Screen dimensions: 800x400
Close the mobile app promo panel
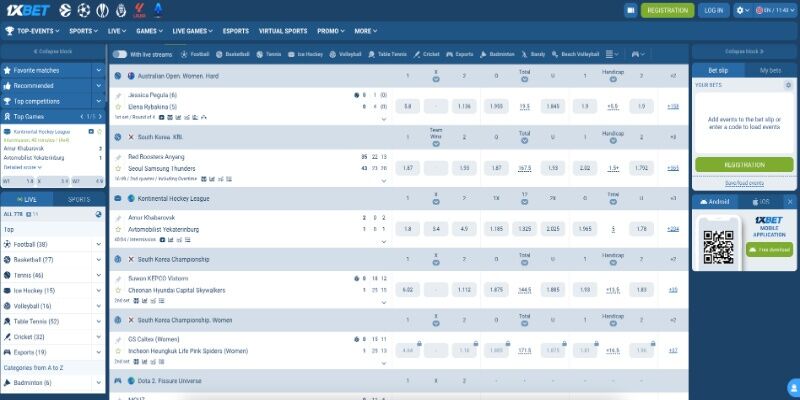[790, 202]
